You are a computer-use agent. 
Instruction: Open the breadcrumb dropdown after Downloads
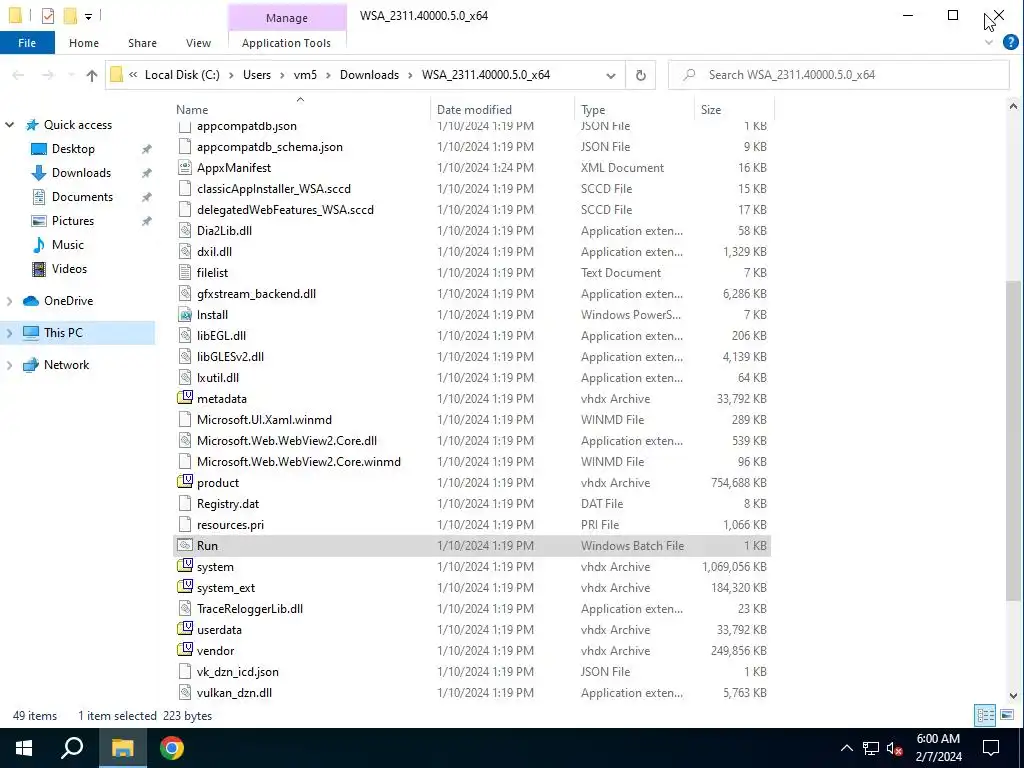410,75
